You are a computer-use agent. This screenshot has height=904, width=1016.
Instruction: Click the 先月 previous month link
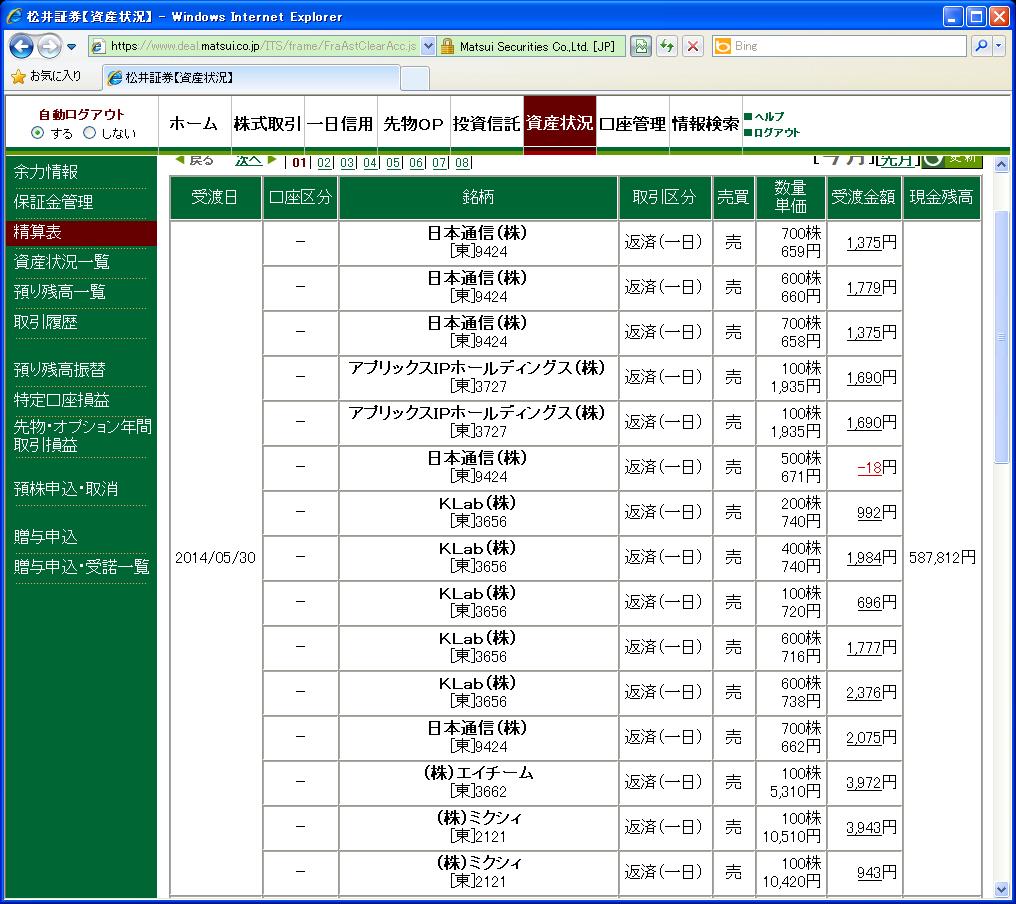click(896, 160)
